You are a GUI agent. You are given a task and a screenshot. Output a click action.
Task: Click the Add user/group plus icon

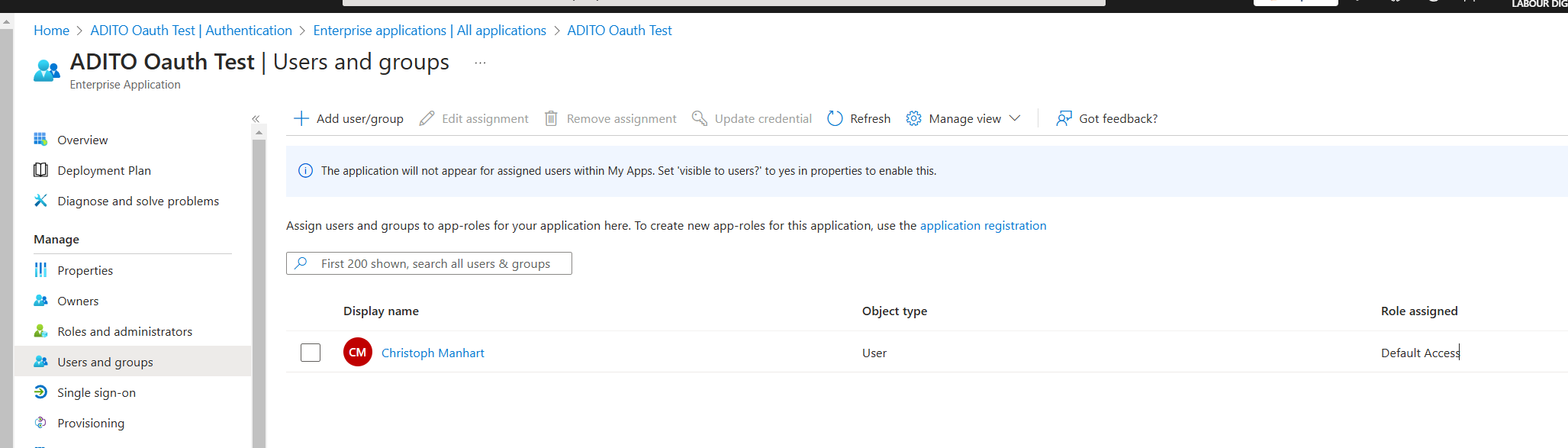point(301,118)
